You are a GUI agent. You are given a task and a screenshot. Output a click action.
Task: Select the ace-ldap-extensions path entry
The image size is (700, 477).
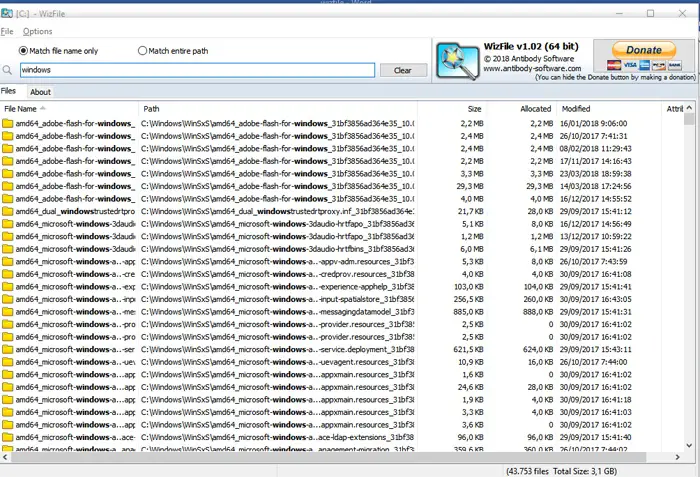[x=278, y=437]
